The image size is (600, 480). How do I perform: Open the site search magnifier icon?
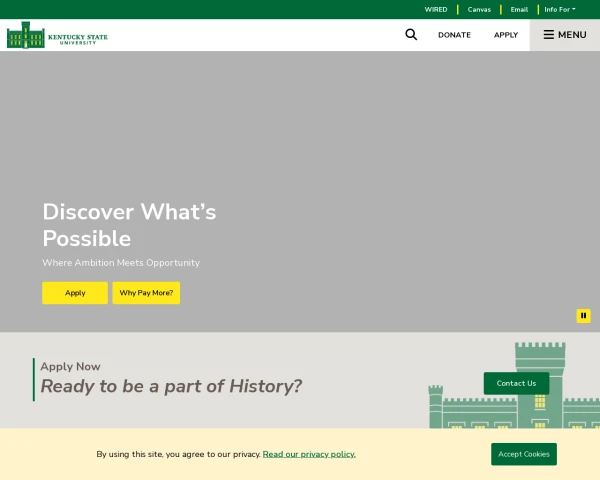point(411,35)
